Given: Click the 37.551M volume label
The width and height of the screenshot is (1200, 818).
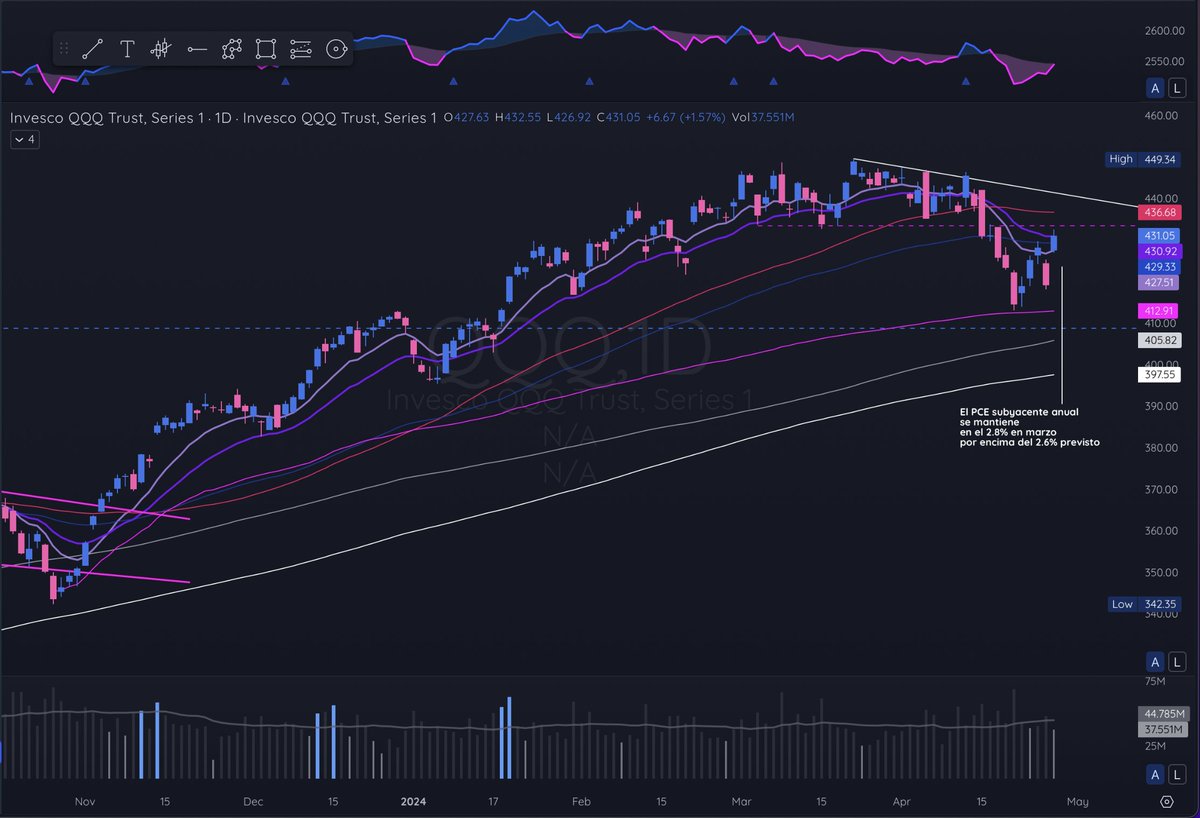Looking at the screenshot, I should coord(1163,730).
